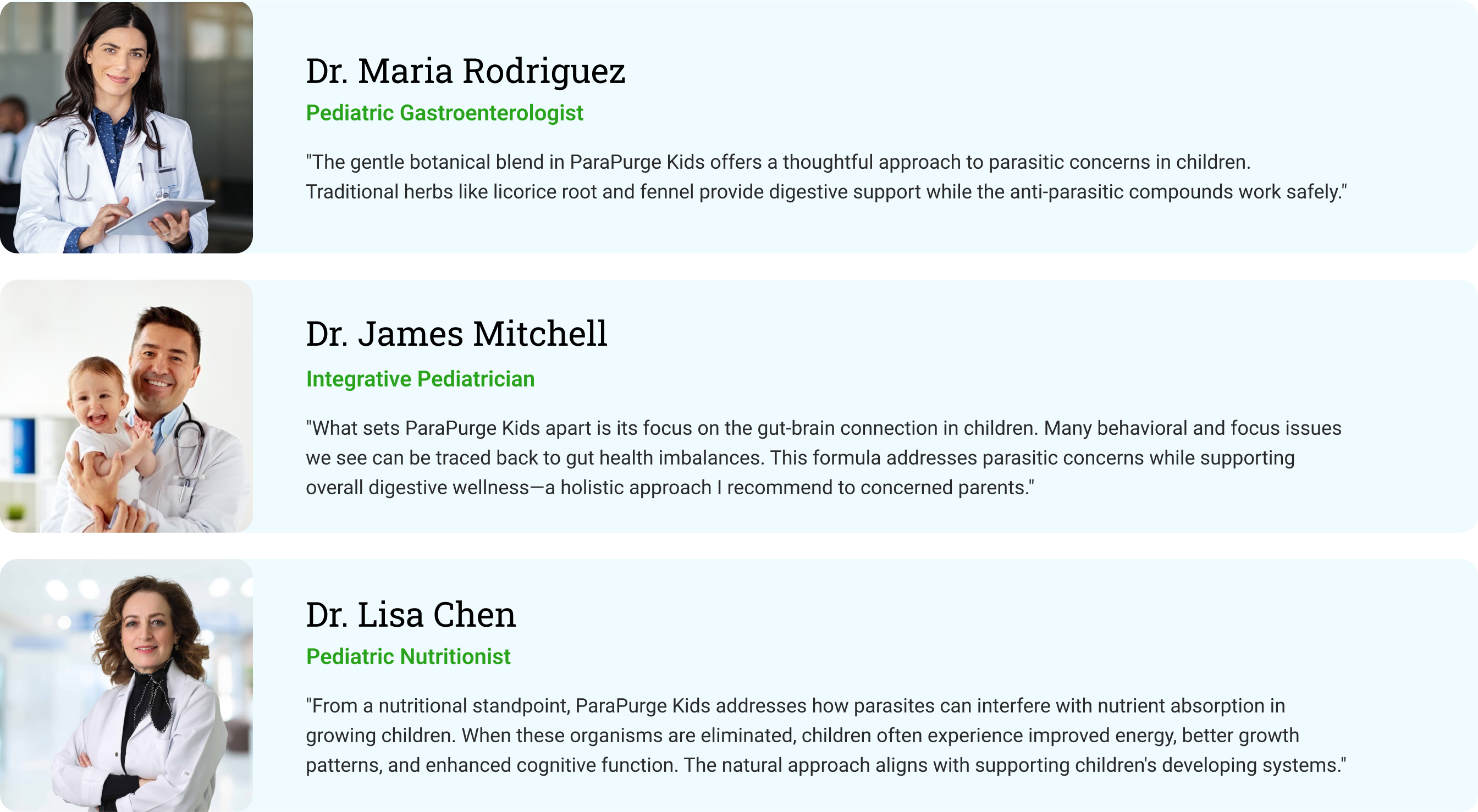Click the "Dr. Maria Rodriguez" name heading
Viewport: 1478px width, 812px height.
[x=465, y=71]
